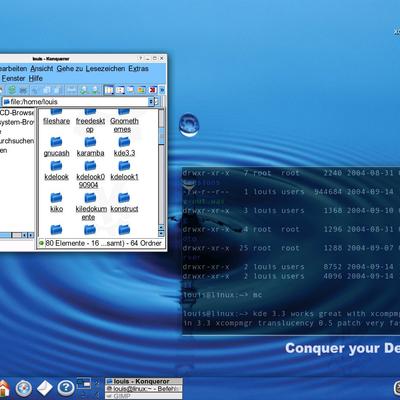Open the location history dropdown arrow

(x=151, y=102)
